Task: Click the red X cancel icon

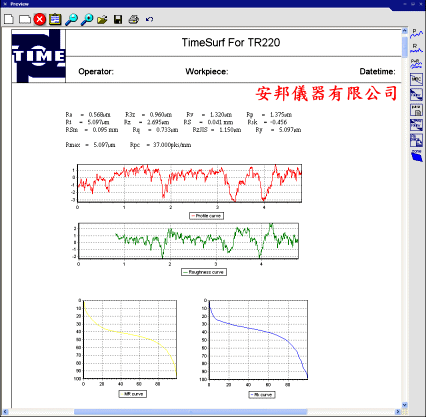Action: click(39, 19)
